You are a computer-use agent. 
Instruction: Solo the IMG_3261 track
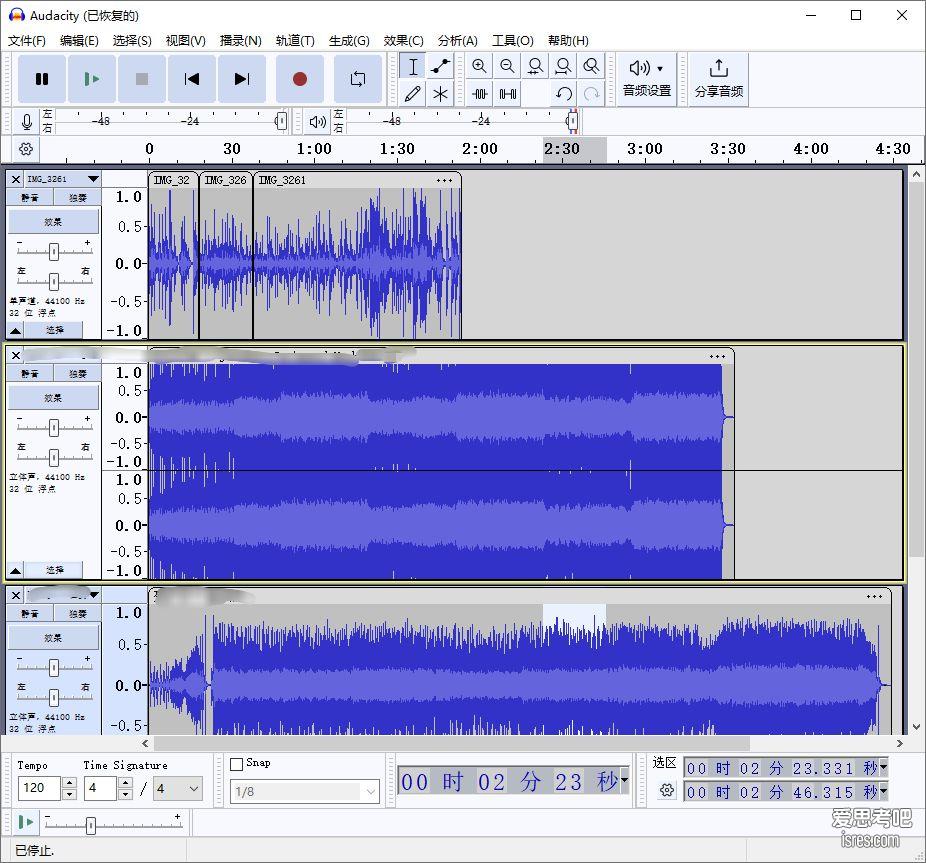[77, 198]
